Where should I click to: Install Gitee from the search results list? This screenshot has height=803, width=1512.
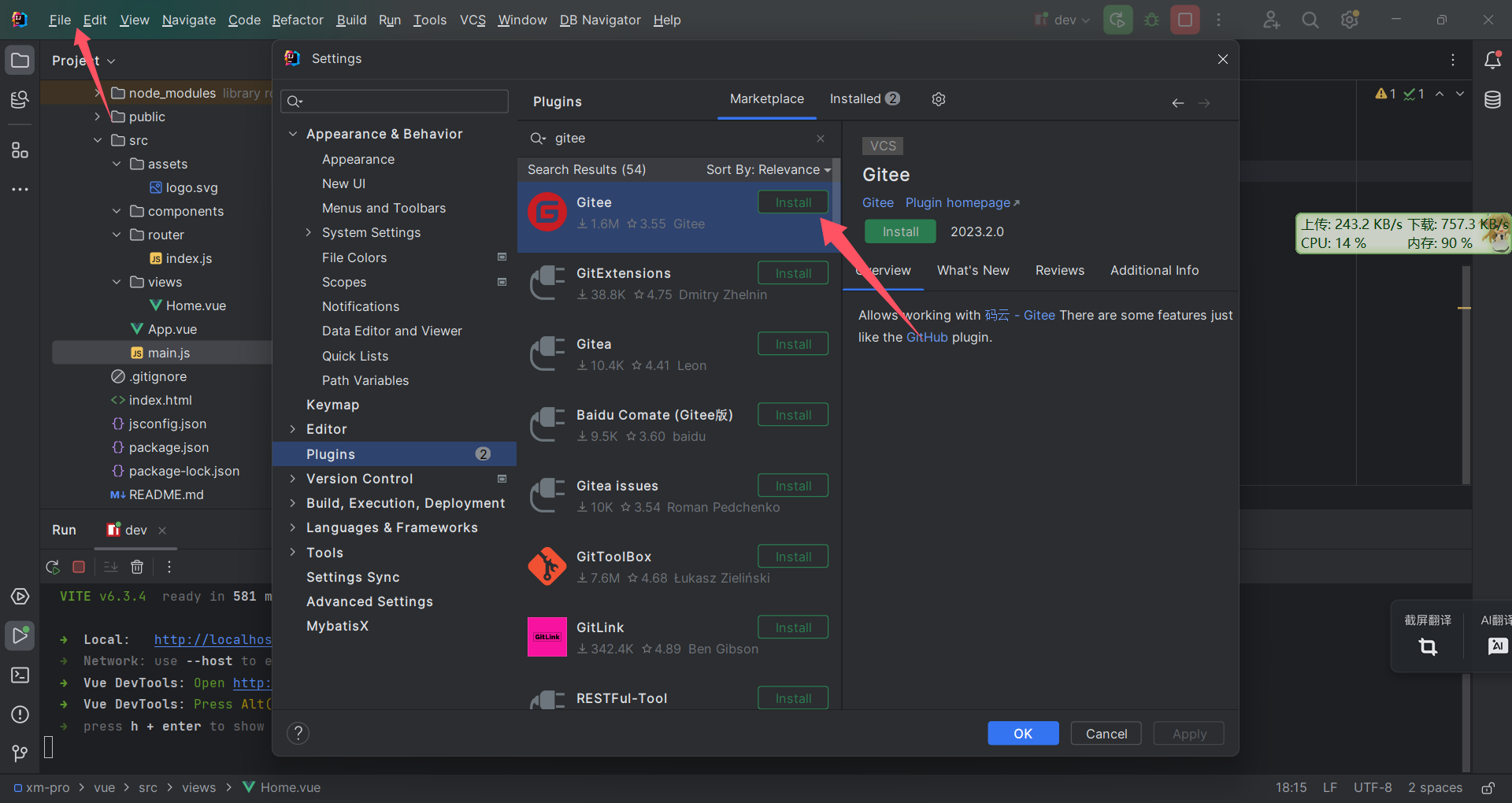tap(793, 202)
